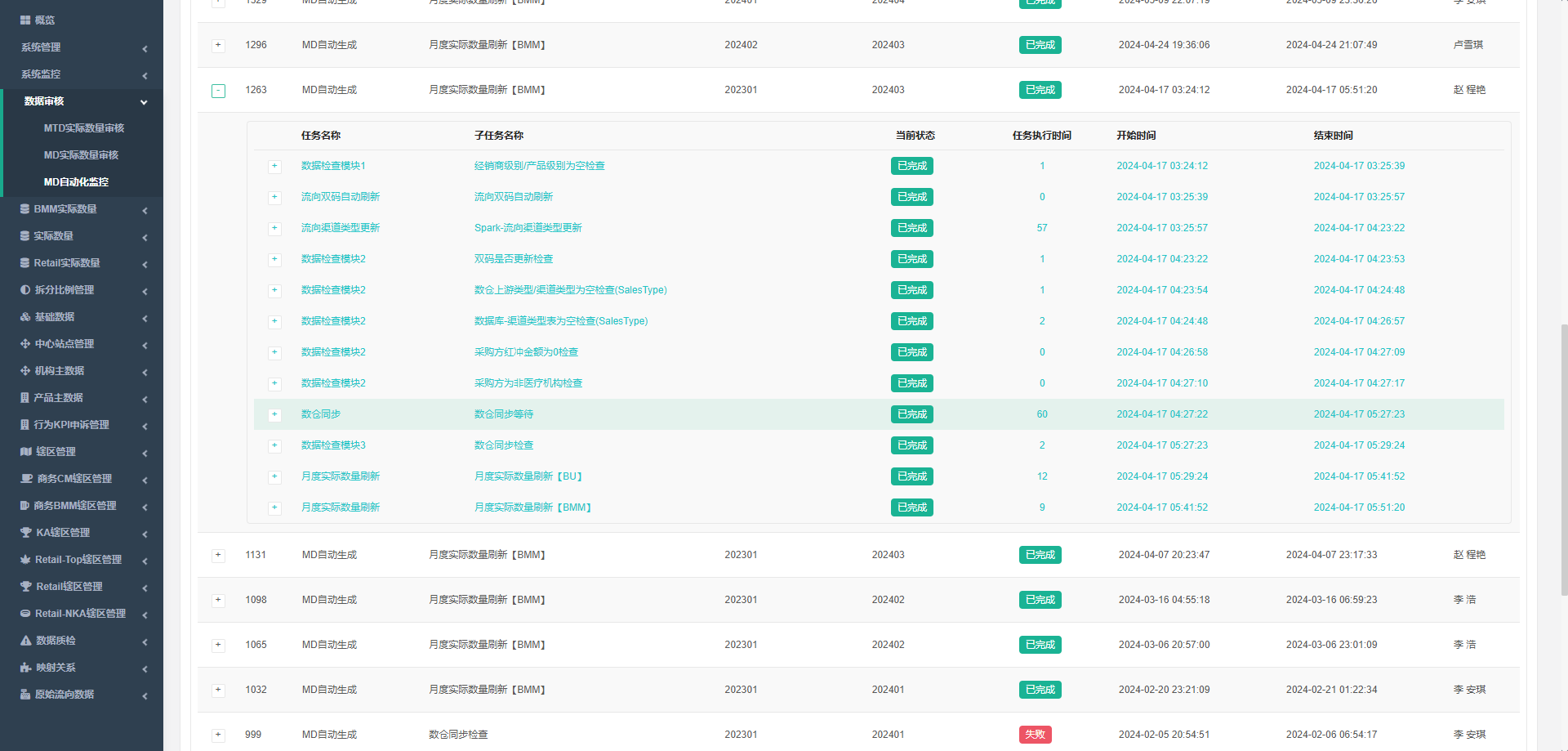Click the KA辖区管理 trophy icon

coord(26,533)
